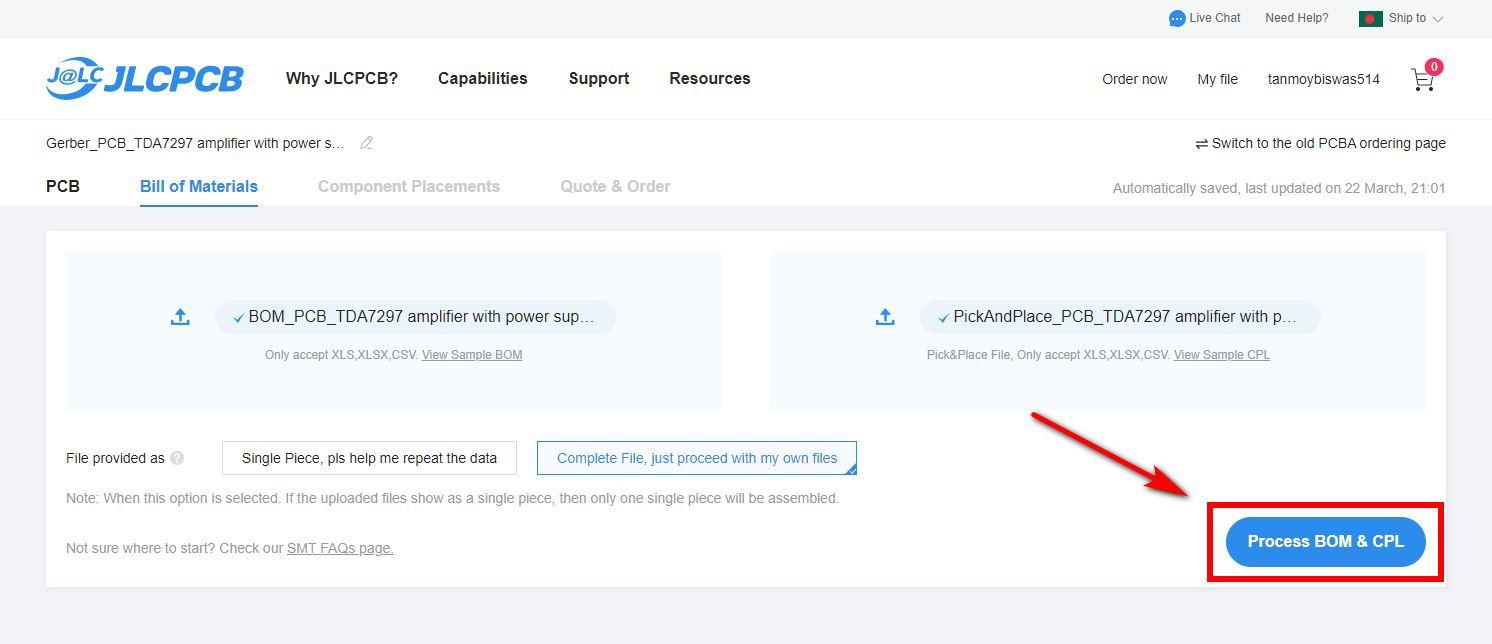
Task: Open the Bill of Materials tab
Action: pyautogui.click(x=199, y=186)
